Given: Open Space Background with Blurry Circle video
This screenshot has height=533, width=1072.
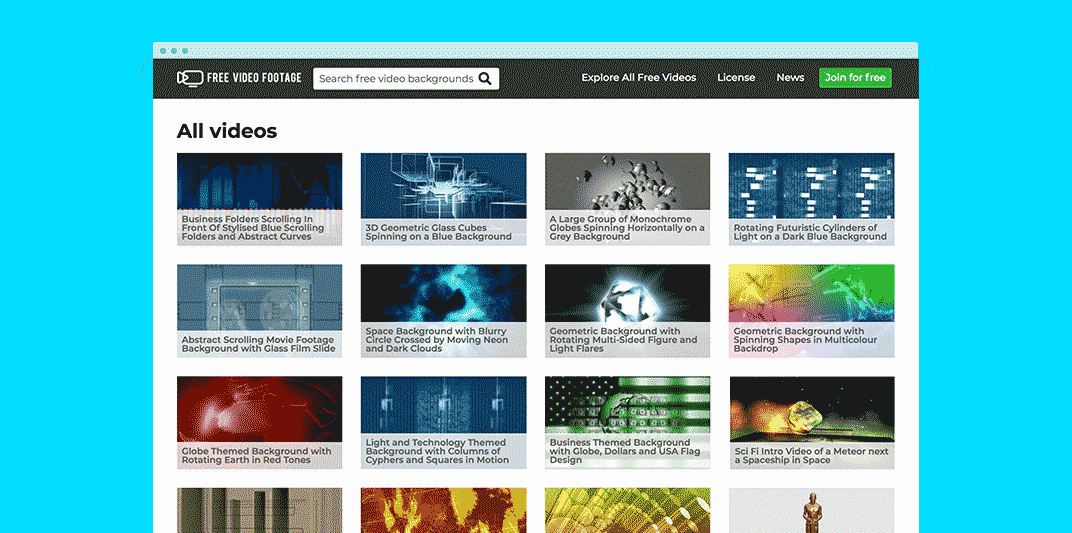Looking at the screenshot, I should [x=443, y=311].
